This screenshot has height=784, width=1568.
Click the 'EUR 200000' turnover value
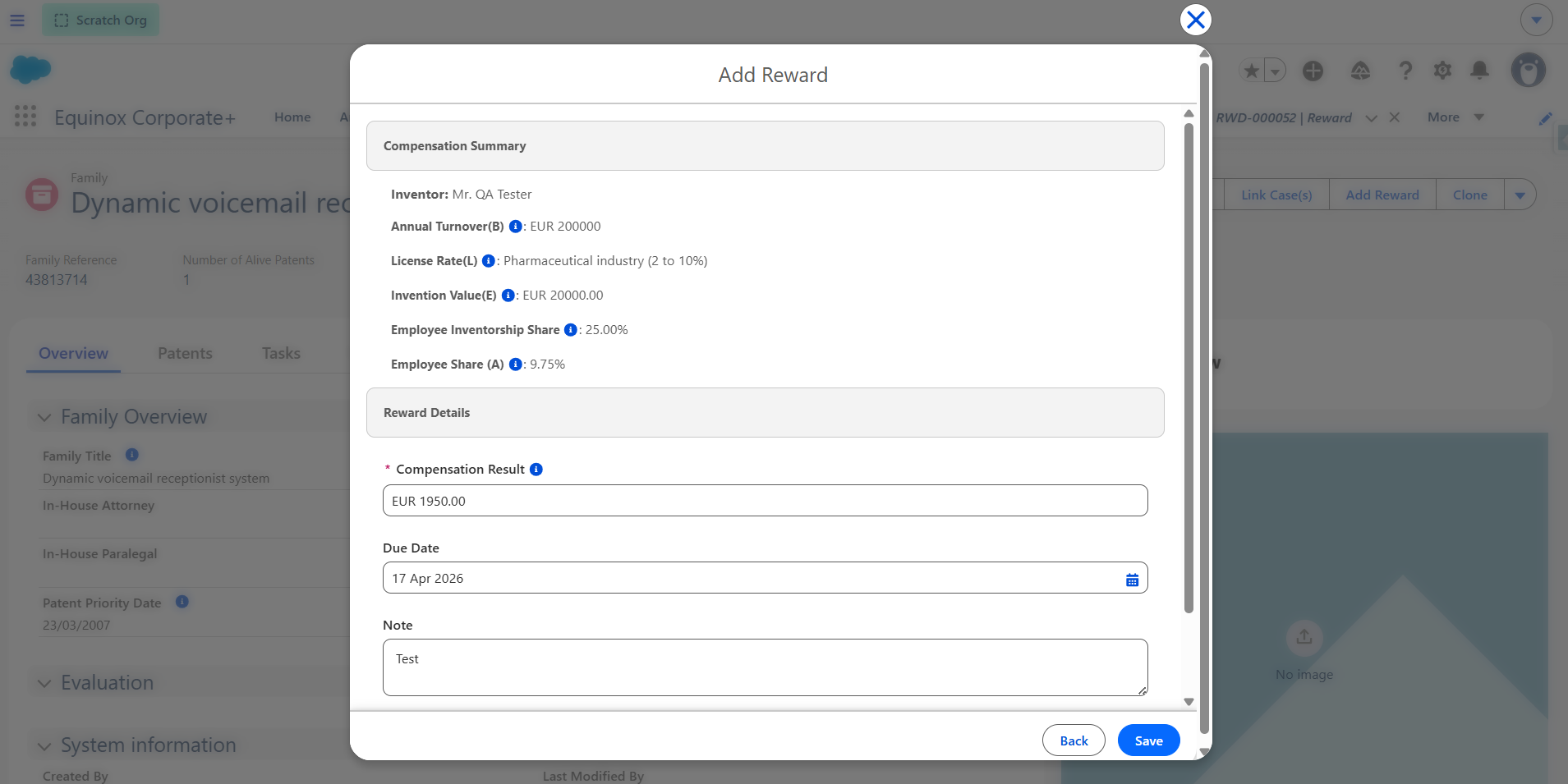pyautogui.click(x=565, y=227)
